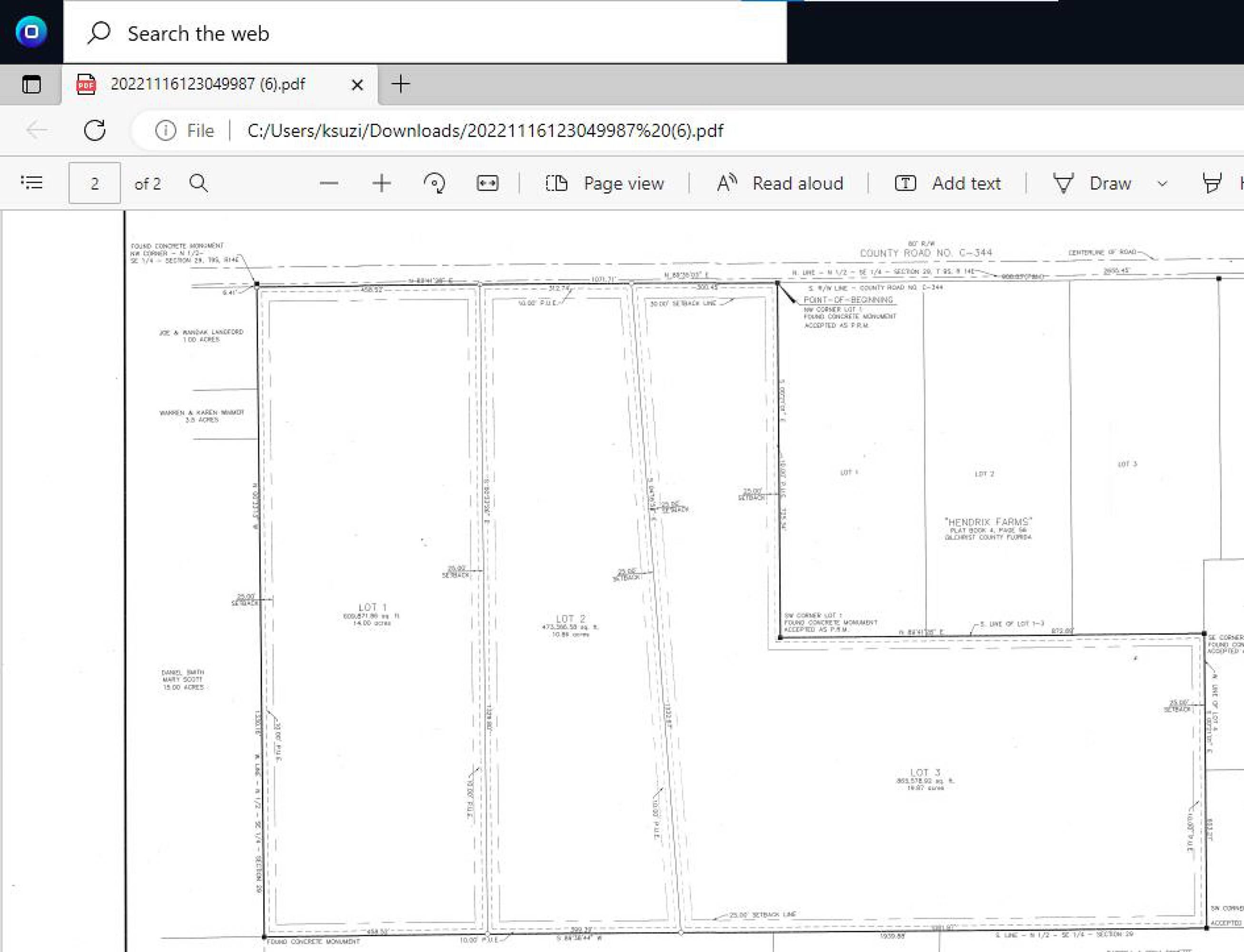The width and height of the screenshot is (1244, 952).
Task: Start Read aloud
Action: tap(780, 183)
